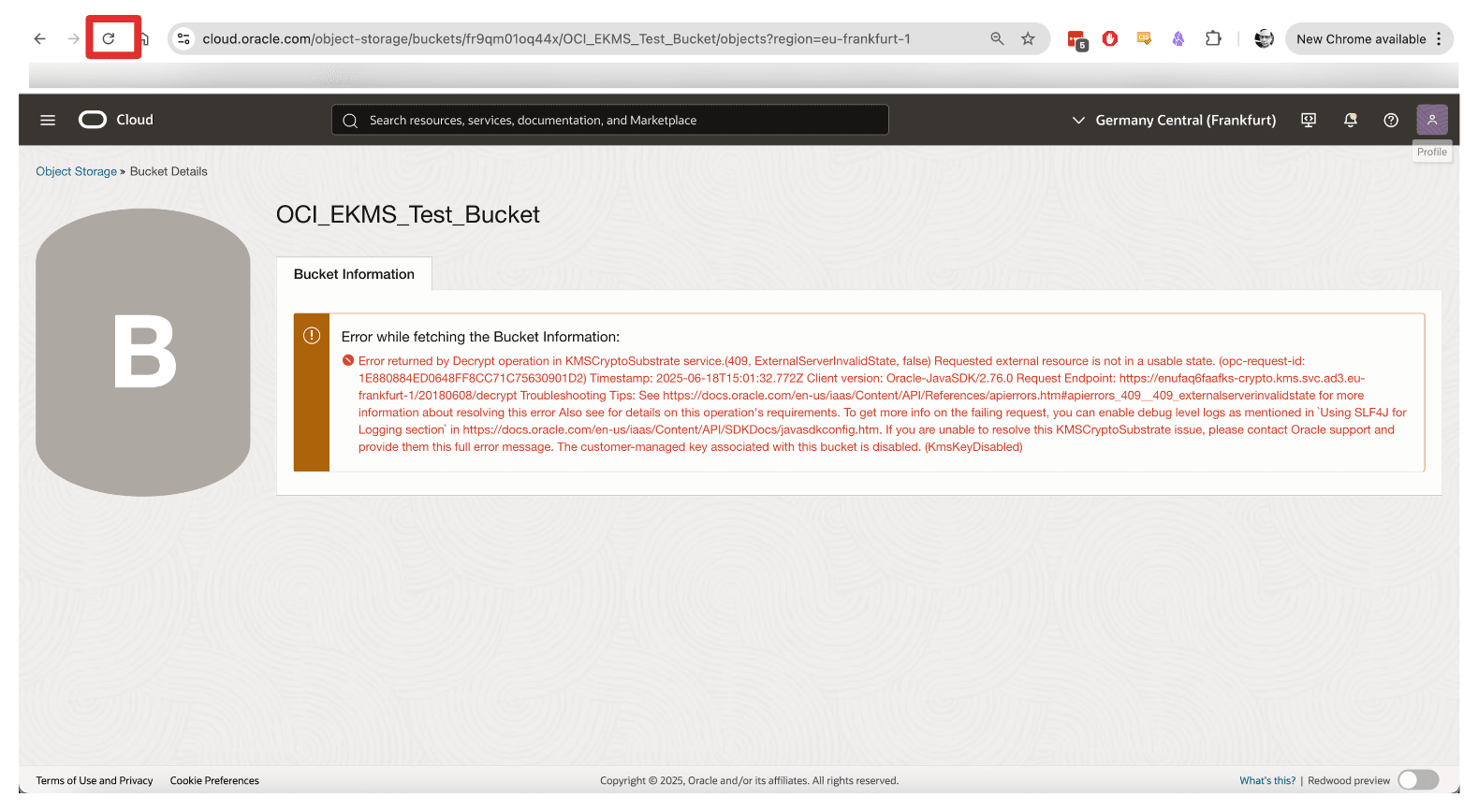Open Cookie Preferences link

214,780
